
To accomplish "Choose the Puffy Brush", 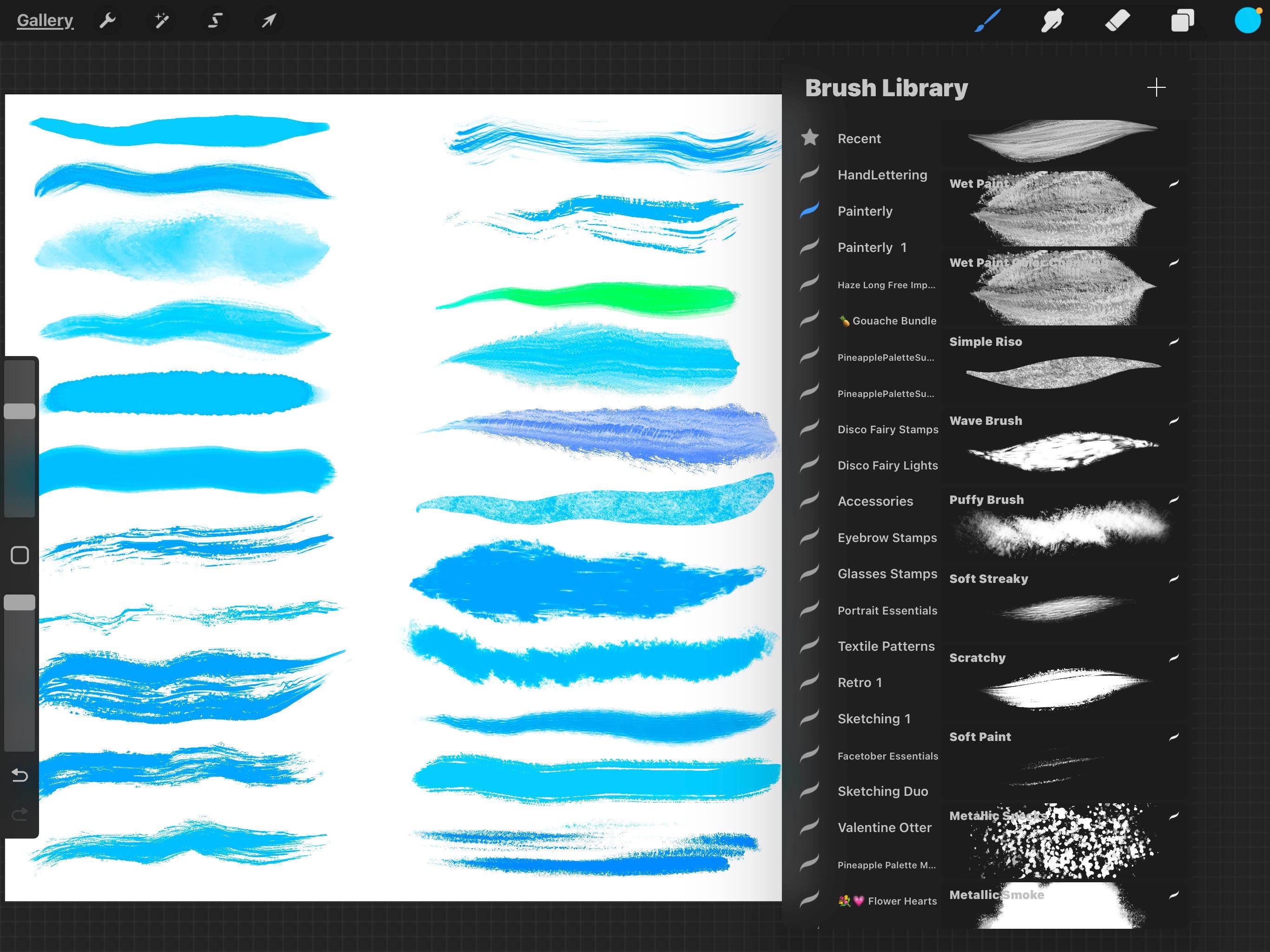I will [x=1063, y=525].
